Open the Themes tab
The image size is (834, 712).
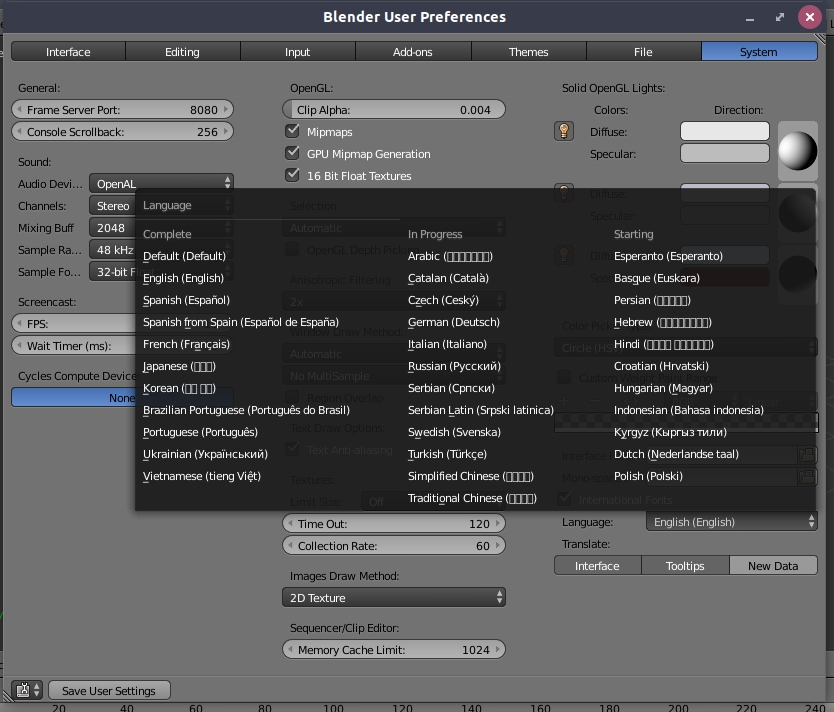coord(528,52)
